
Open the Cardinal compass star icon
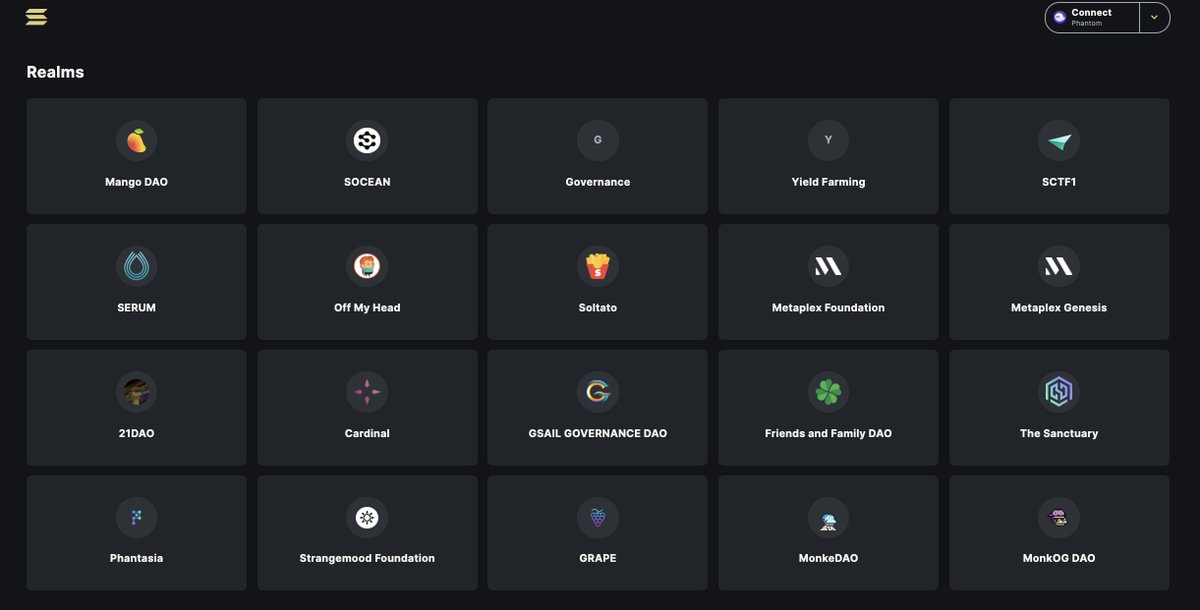click(367, 393)
